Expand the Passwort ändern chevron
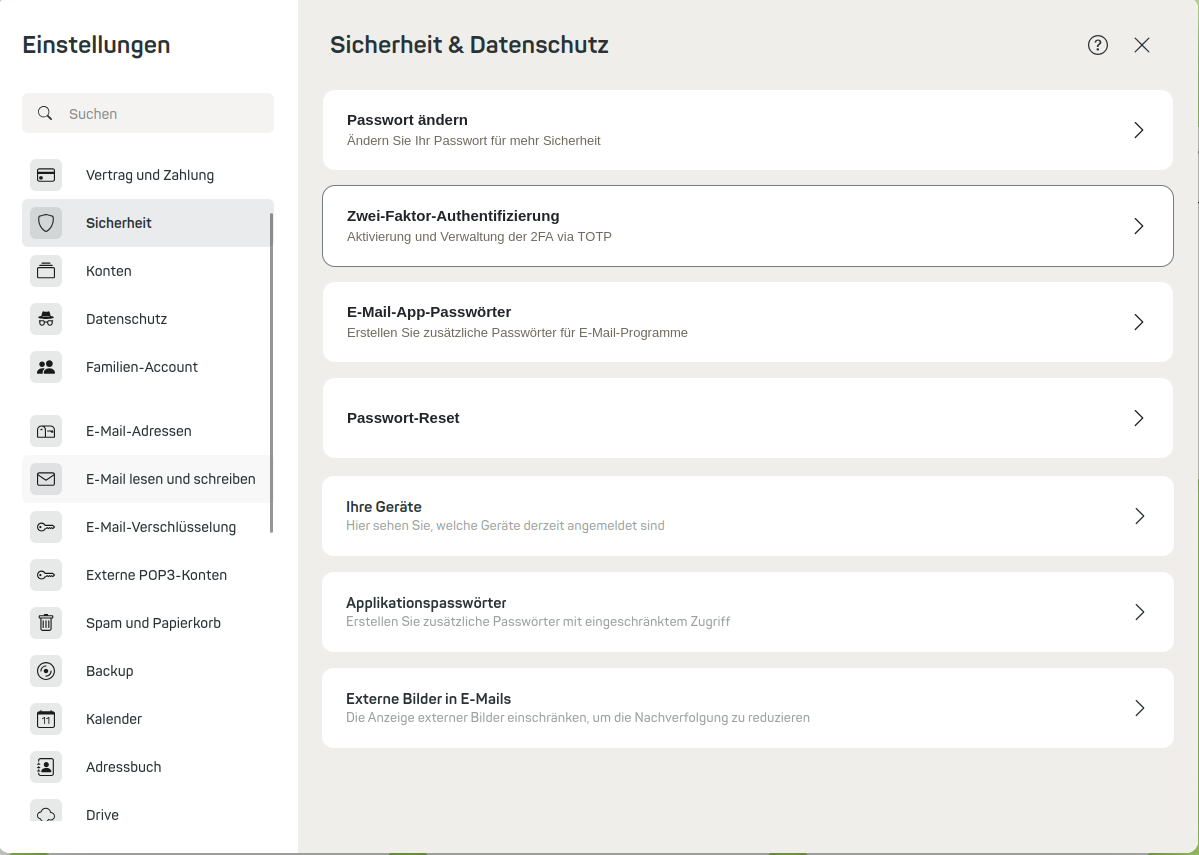 (1139, 130)
